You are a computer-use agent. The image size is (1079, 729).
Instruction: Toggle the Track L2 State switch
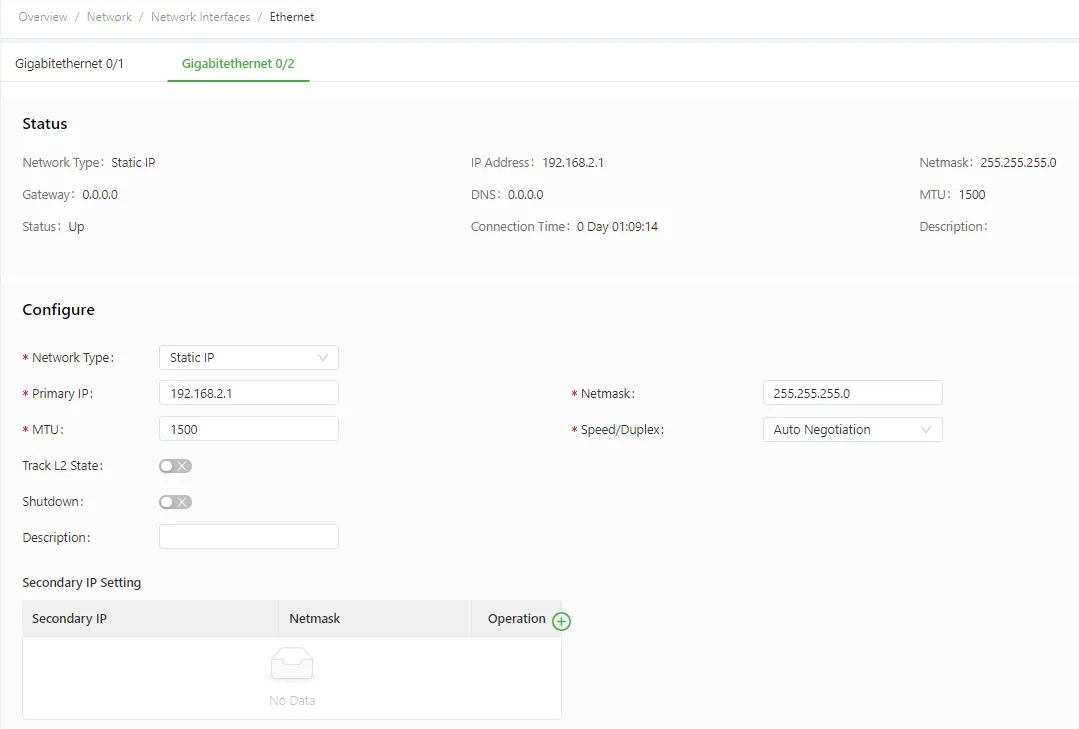pos(175,466)
